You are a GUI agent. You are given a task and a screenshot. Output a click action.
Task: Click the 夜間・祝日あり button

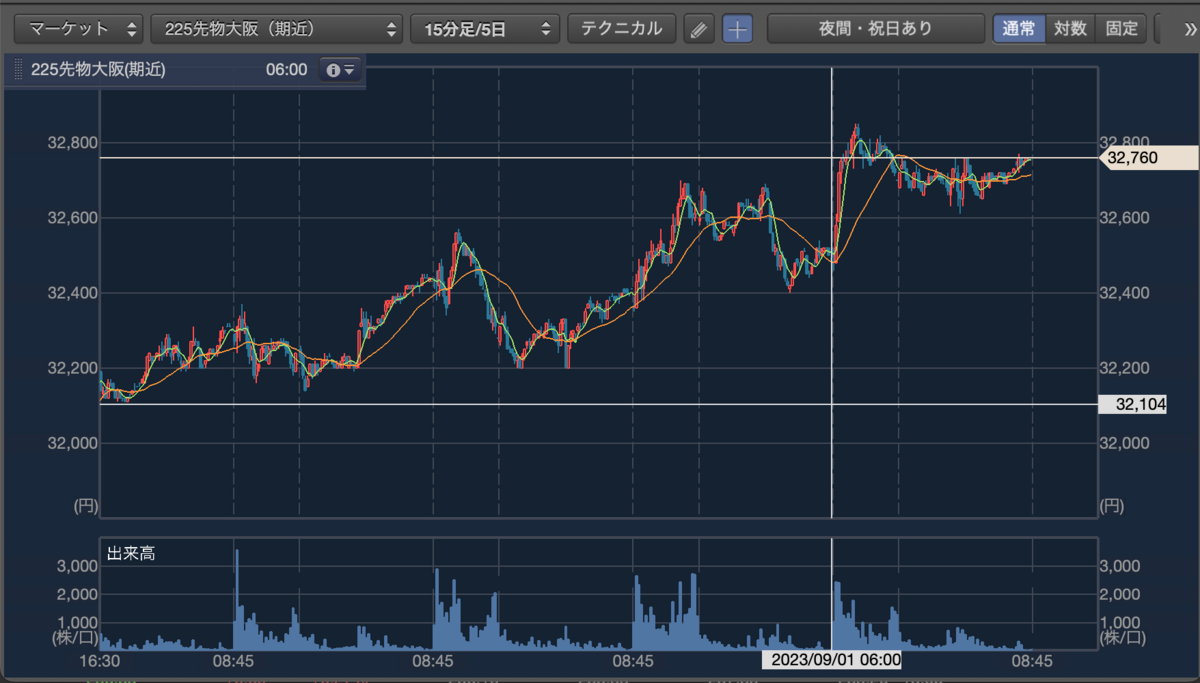(x=875, y=28)
